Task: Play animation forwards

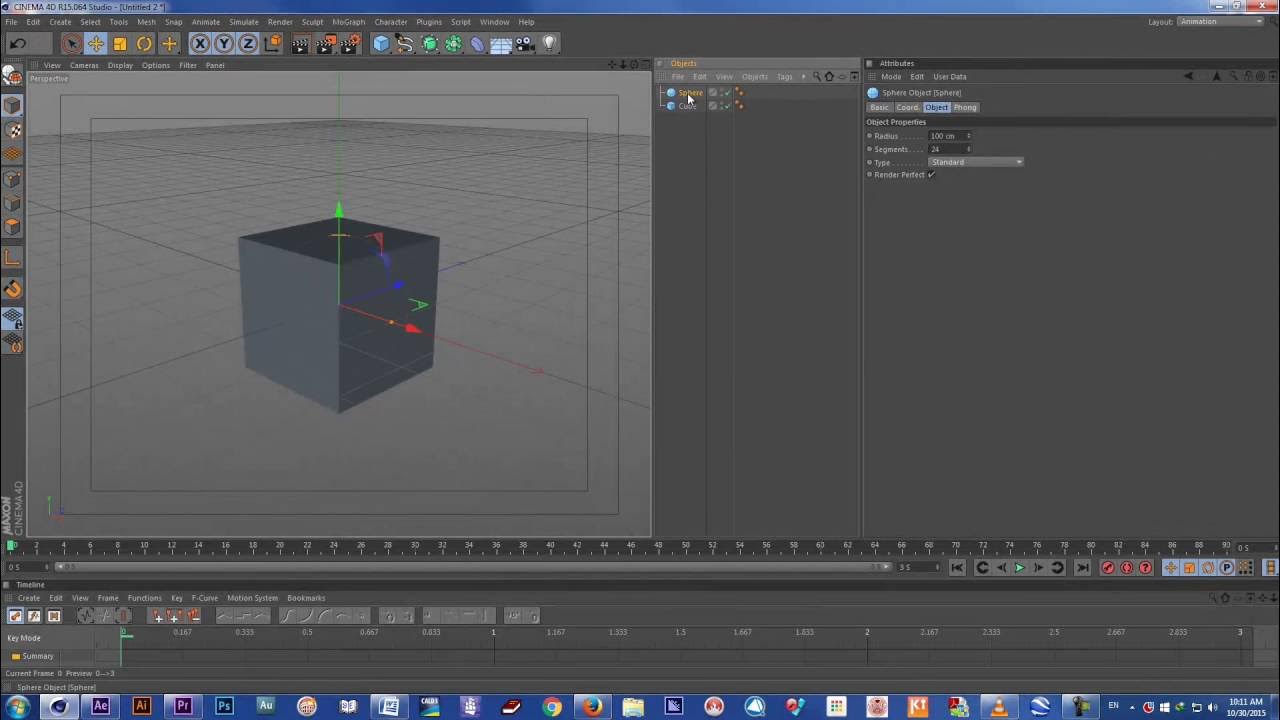Action: pyautogui.click(x=1020, y=568)
